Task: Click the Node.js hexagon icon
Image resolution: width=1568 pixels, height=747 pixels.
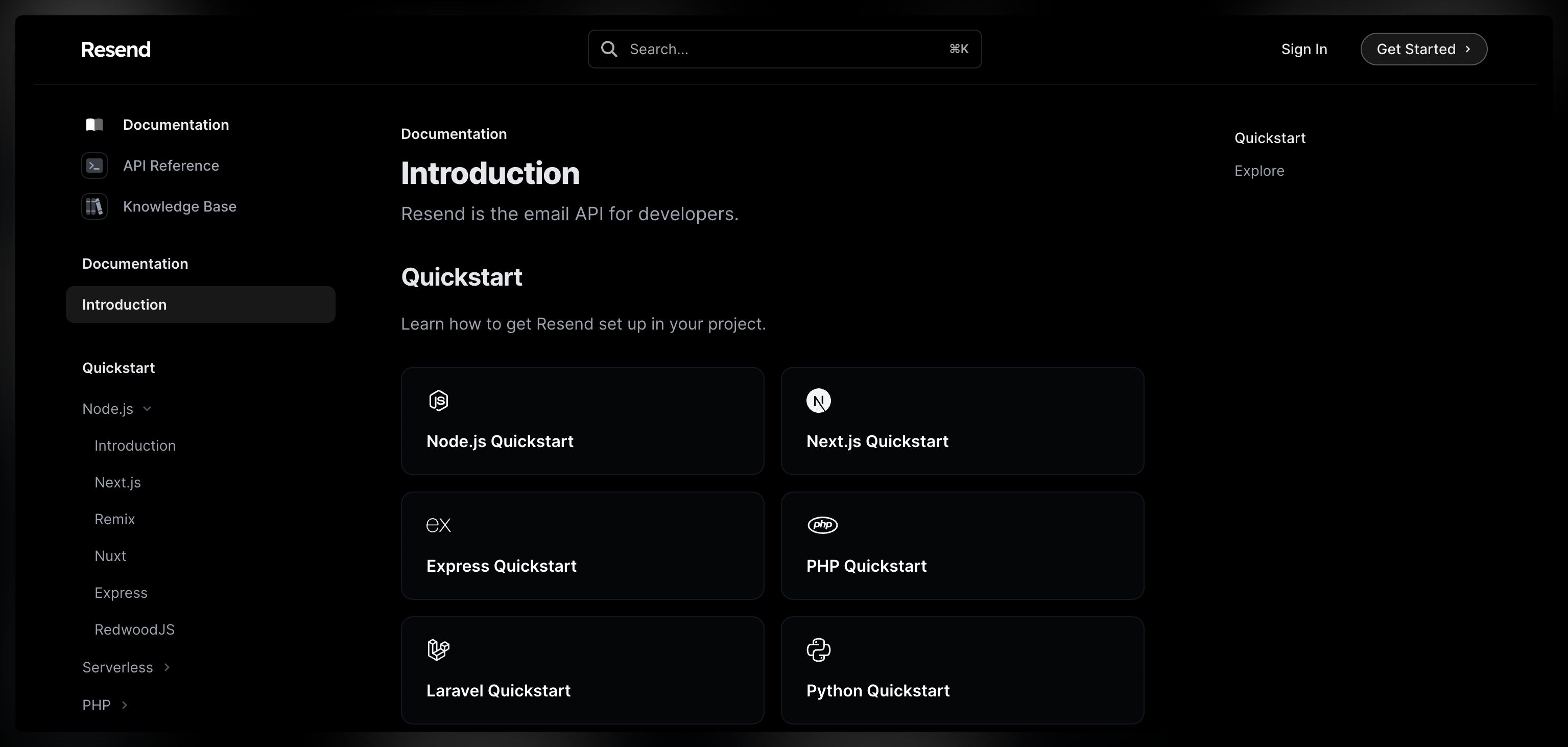Action: pyautogui.click(x=438, y=401)
